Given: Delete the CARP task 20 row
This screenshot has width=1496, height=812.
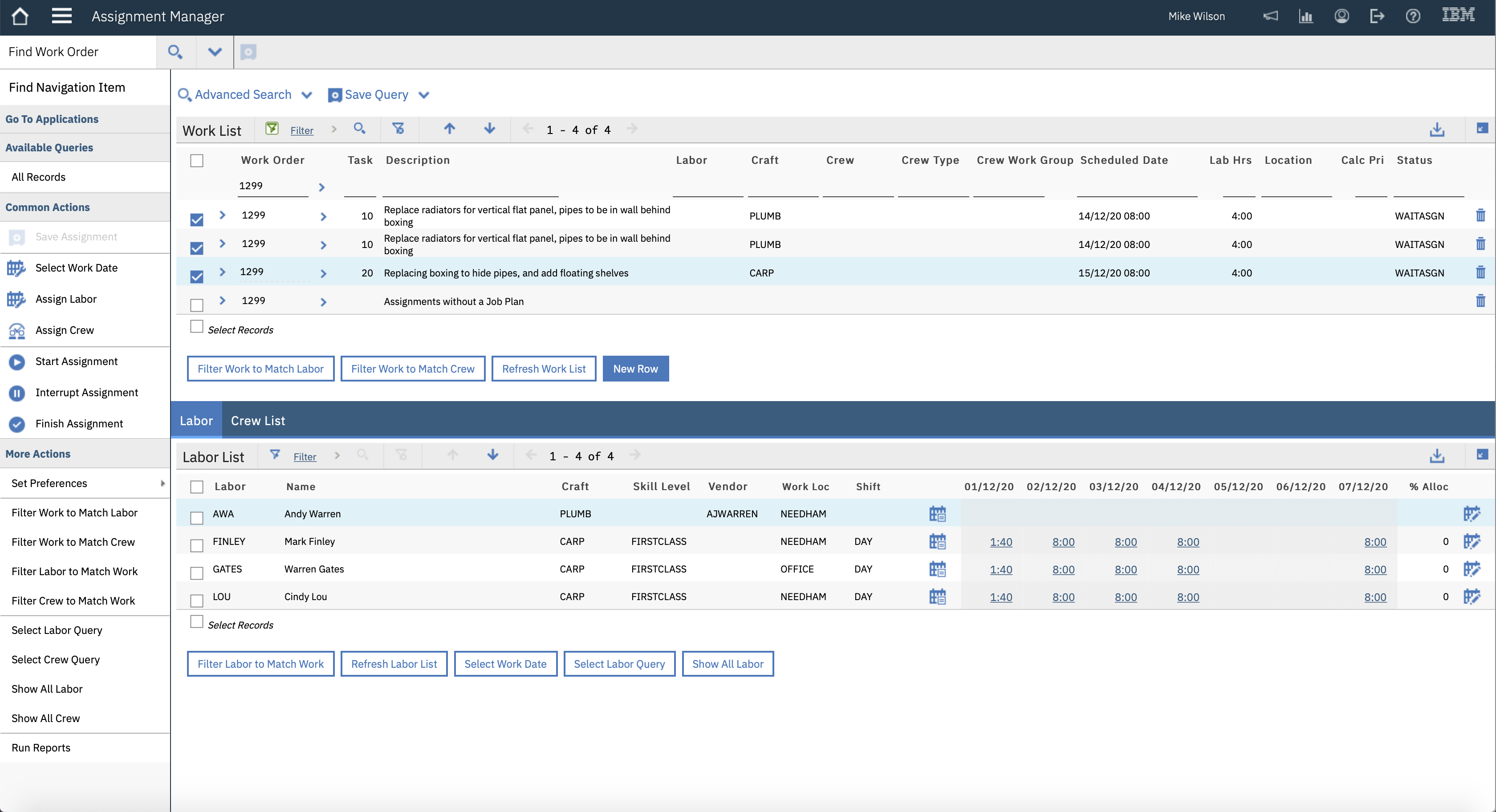Looking at the screenshot, I should pos(1480,272).
